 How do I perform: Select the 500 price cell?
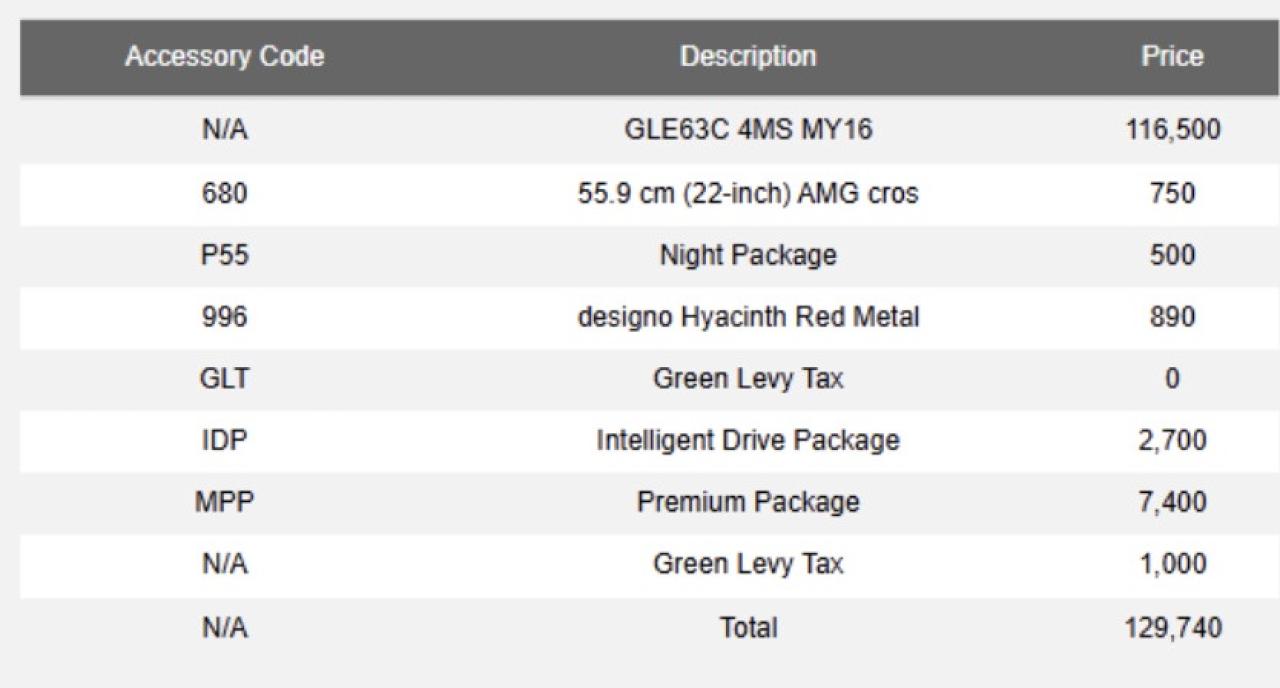[1172, 255]
